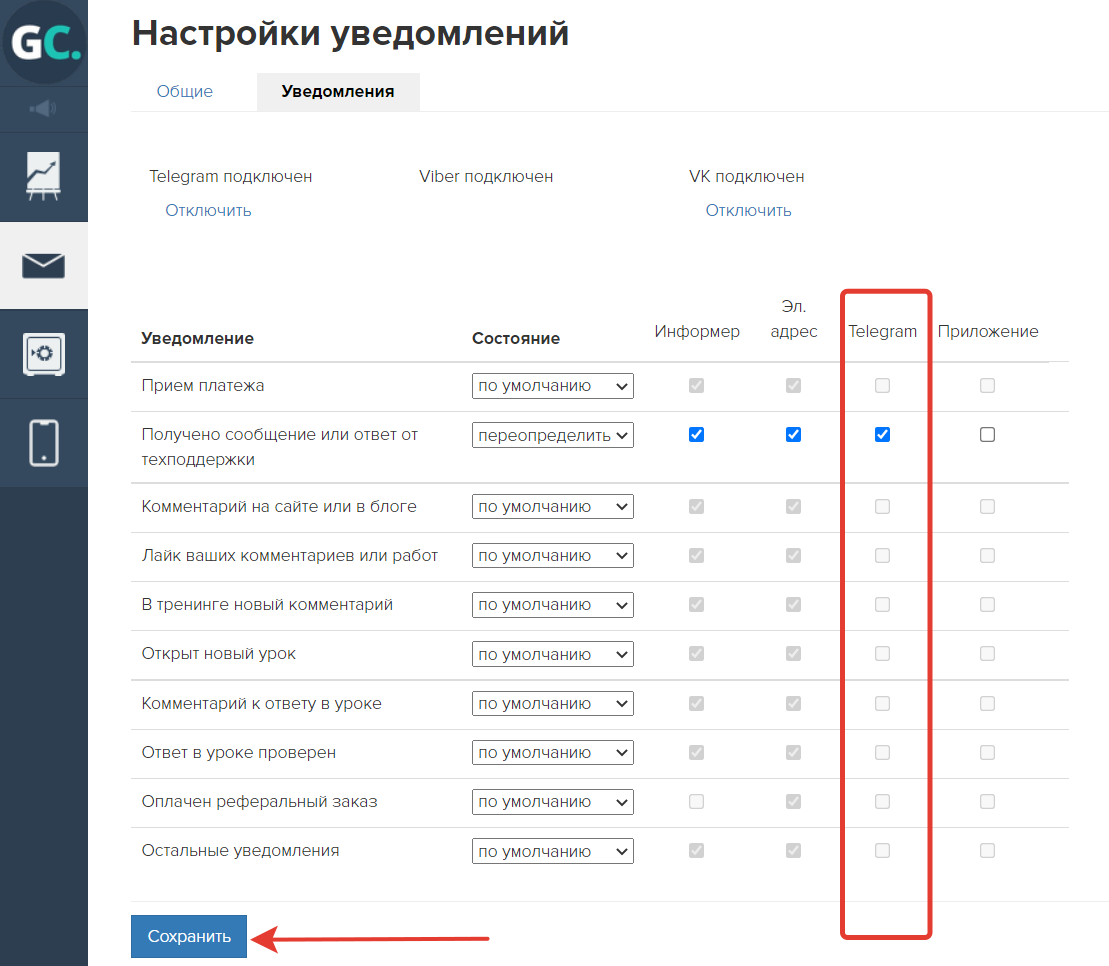Open the safe sales sidebar icon
This screenshot has height=966, width=1109.
click(x=43, y=354)
